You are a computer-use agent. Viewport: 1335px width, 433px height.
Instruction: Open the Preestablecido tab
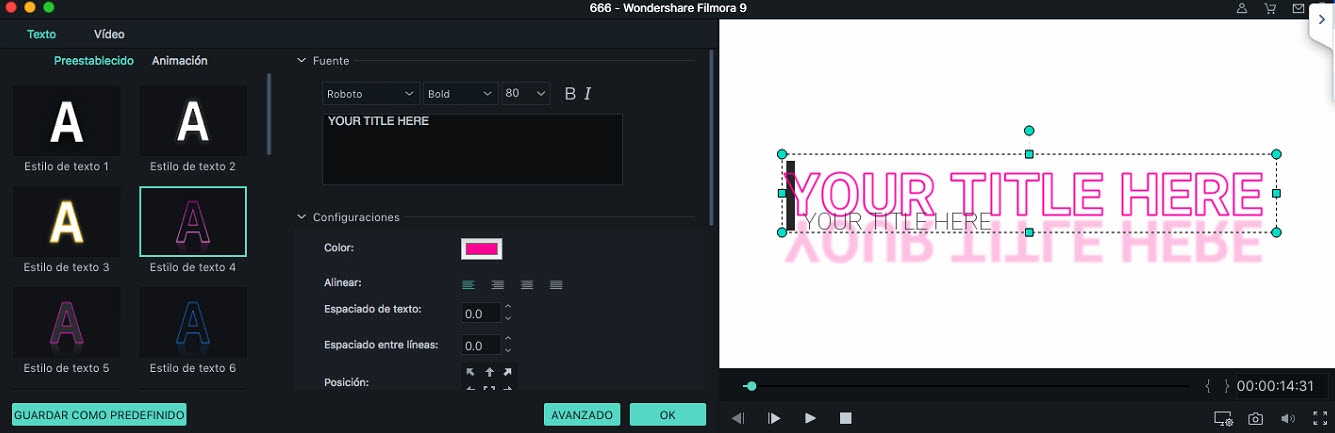click(93, 61)
